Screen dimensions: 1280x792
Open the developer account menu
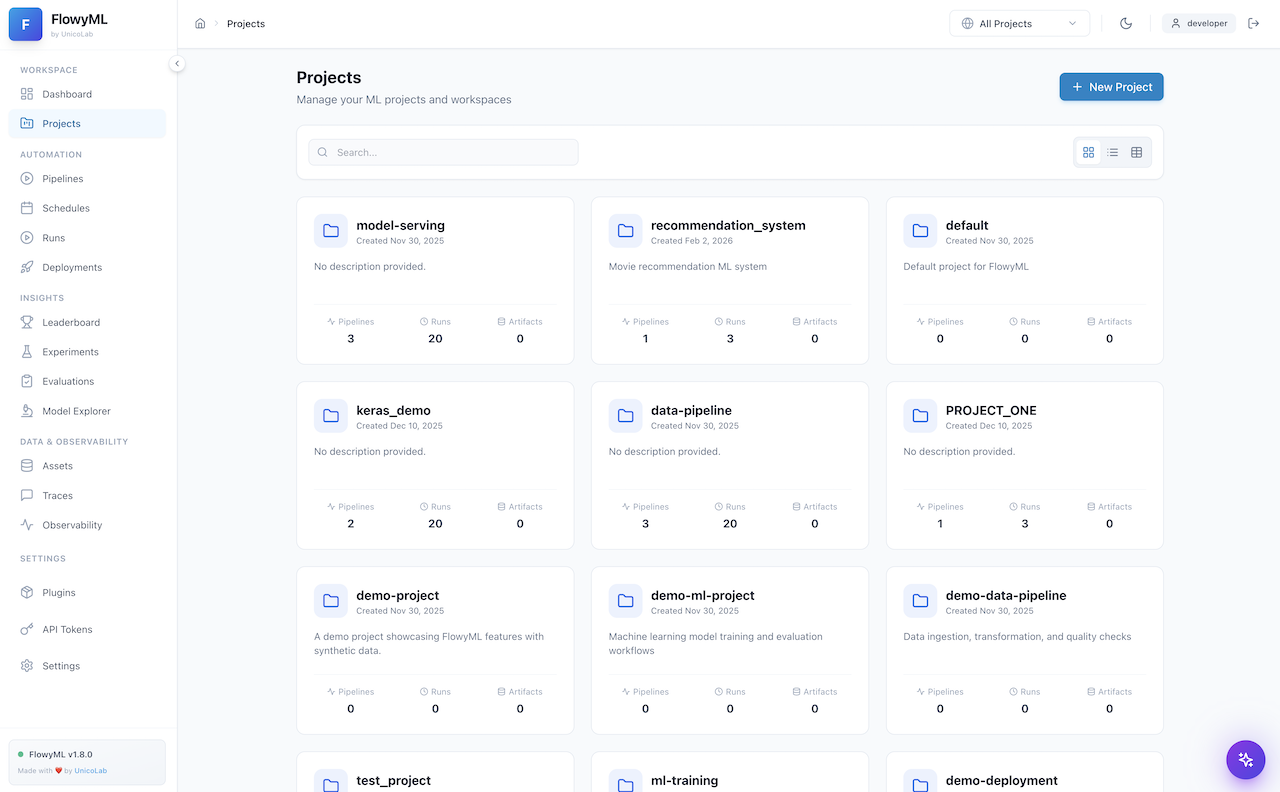1198,22
